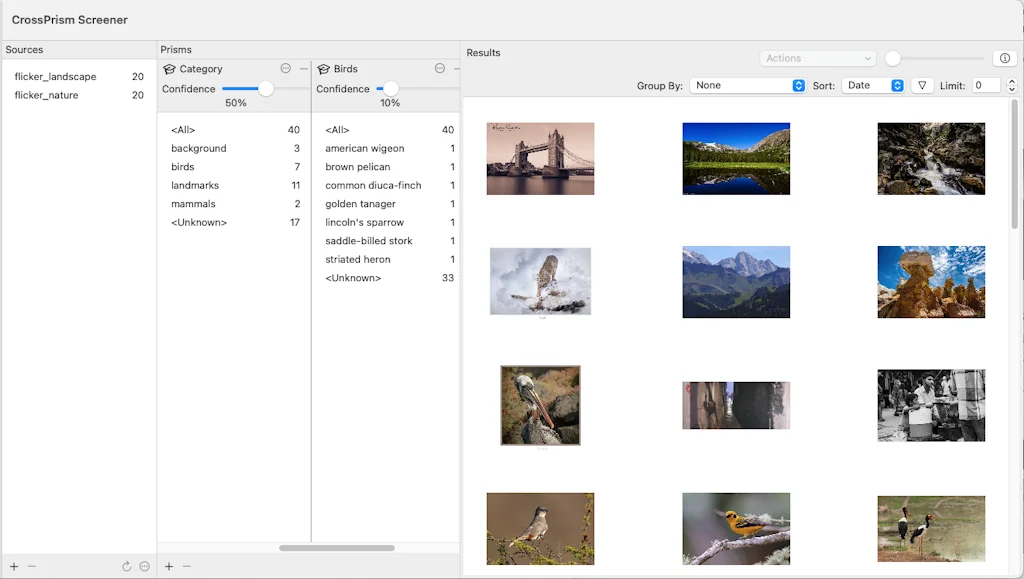Screen dimensions: 1024x579
Task: Open the Actions dropdown
Action: [x=817, y=57]
